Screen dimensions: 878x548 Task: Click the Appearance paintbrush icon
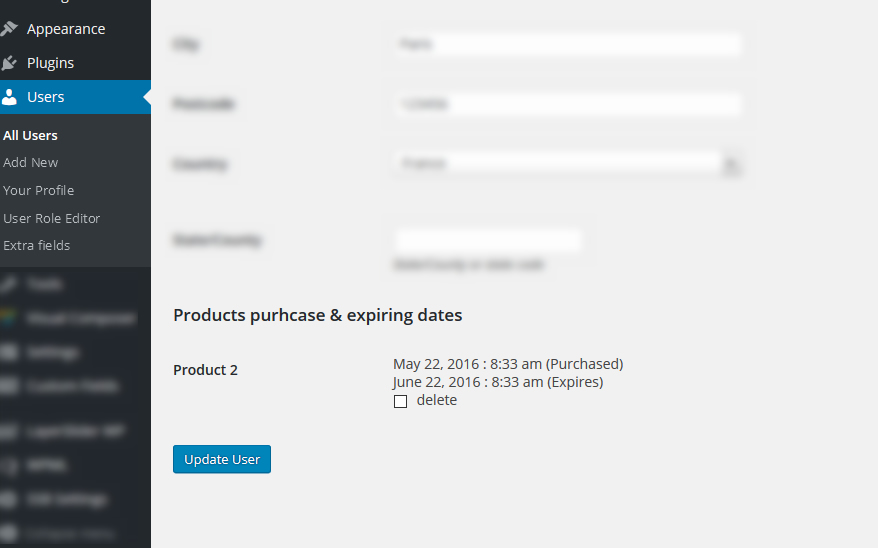[x=10, y=29]
